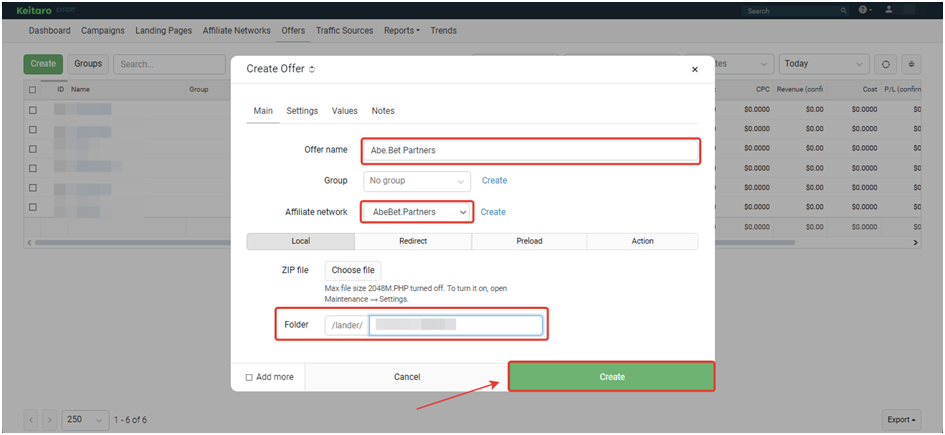
Task: Click the '1 - 6 of 6' pagination text
Action: click(130, 419)
